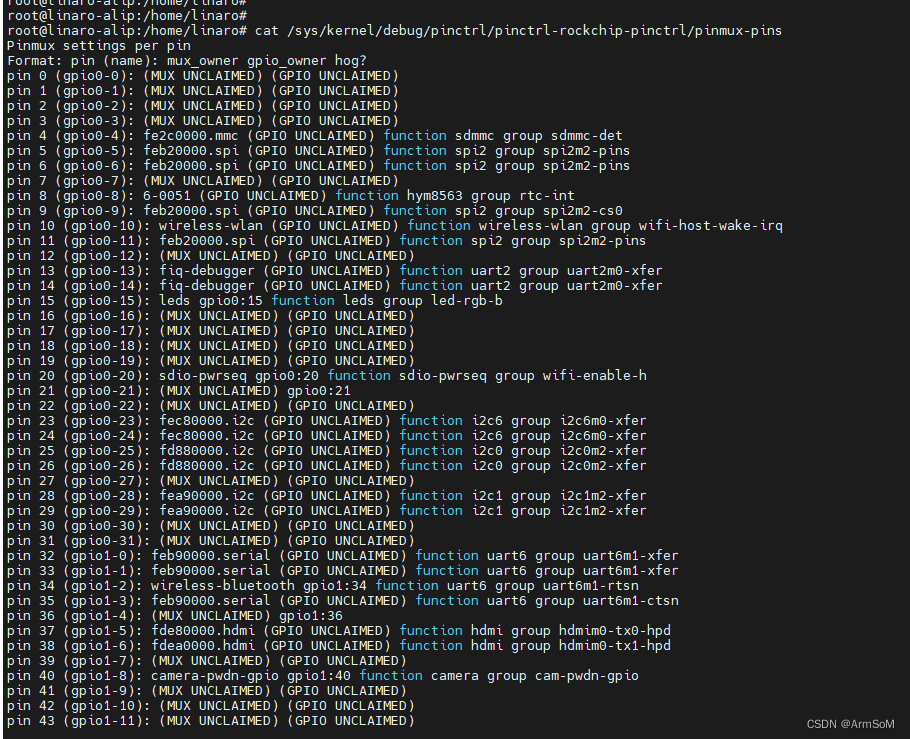910x739 pixels.
Task: Click pin 8 hym8563 rtc-int line
Action: pos(291,196)
